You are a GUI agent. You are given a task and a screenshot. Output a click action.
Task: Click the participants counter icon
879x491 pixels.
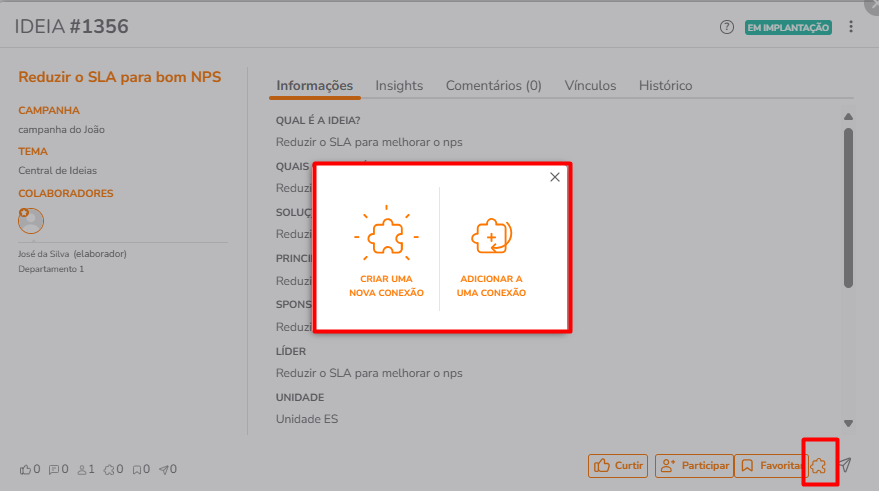point(82,470)
